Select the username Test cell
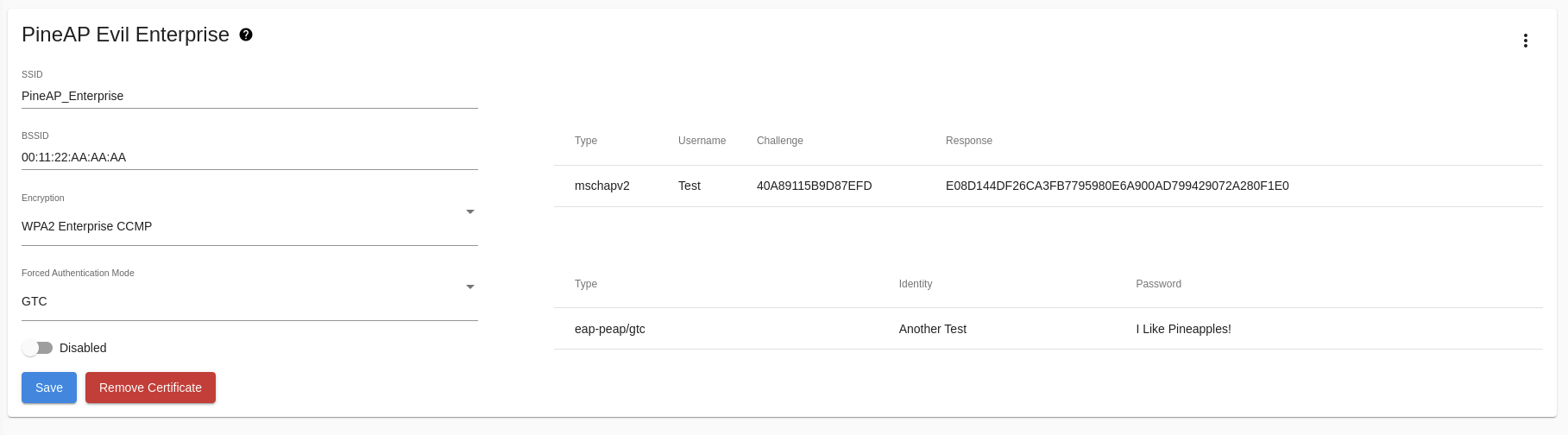This screenshot has width=1568, height=435. pos(690,186)
